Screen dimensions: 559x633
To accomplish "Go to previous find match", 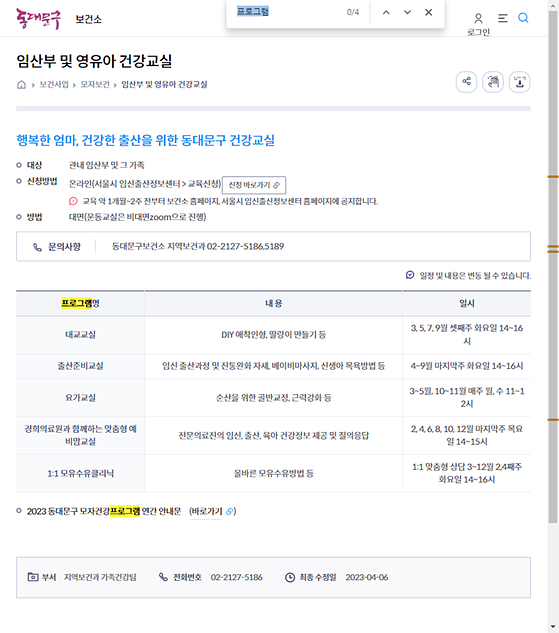I will tap(386, 13).
